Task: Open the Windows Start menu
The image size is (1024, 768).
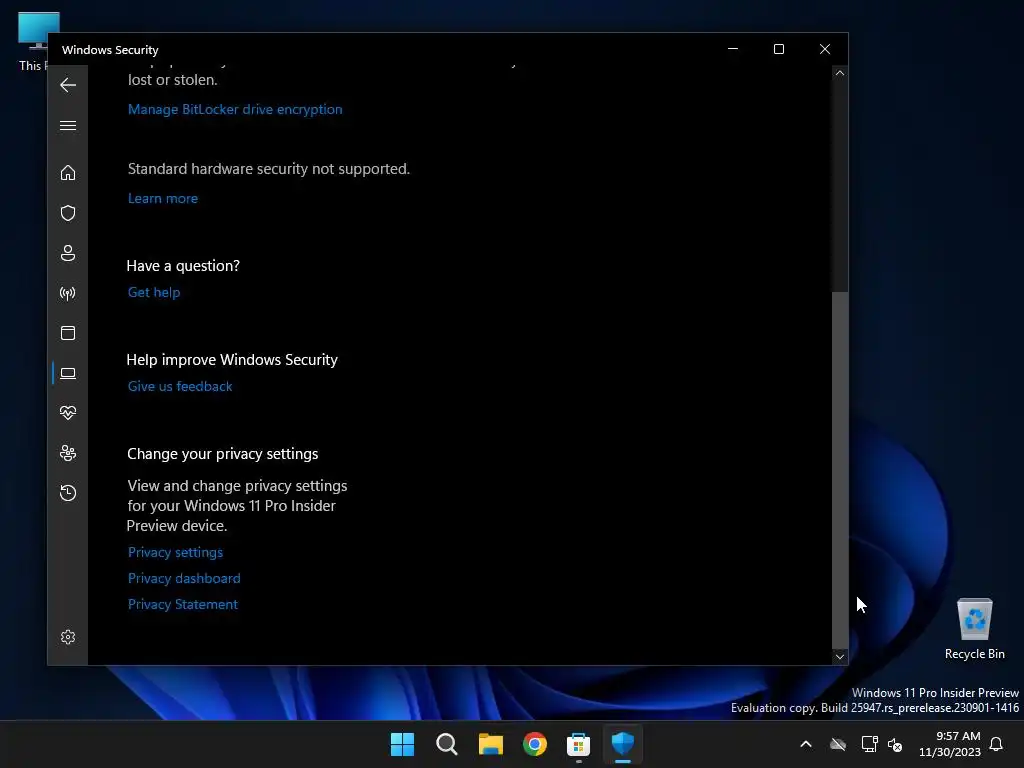Action: [x=402, y=744]
